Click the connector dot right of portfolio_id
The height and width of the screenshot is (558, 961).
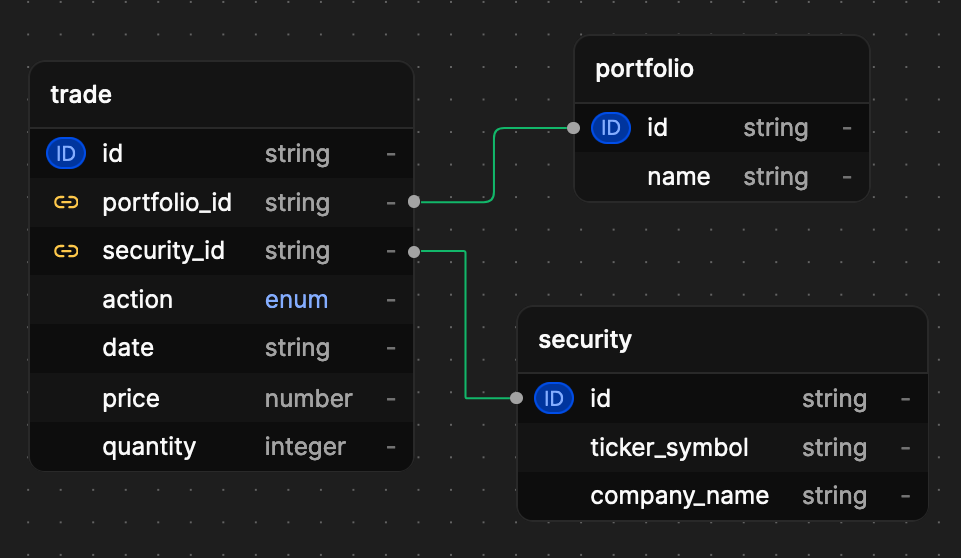click(414, 202)
